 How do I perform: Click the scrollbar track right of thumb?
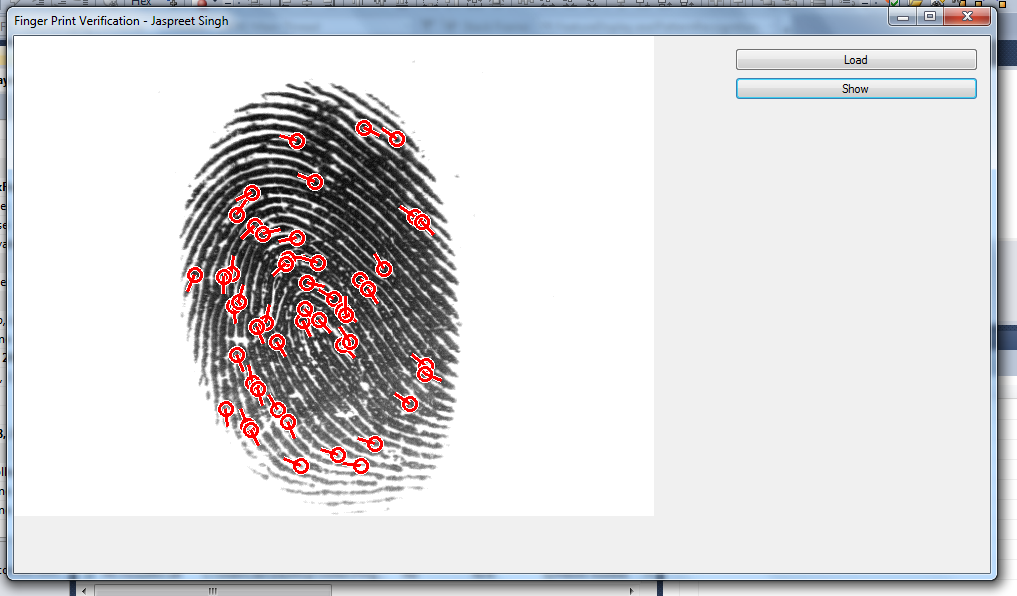click(x=480, y=589)
